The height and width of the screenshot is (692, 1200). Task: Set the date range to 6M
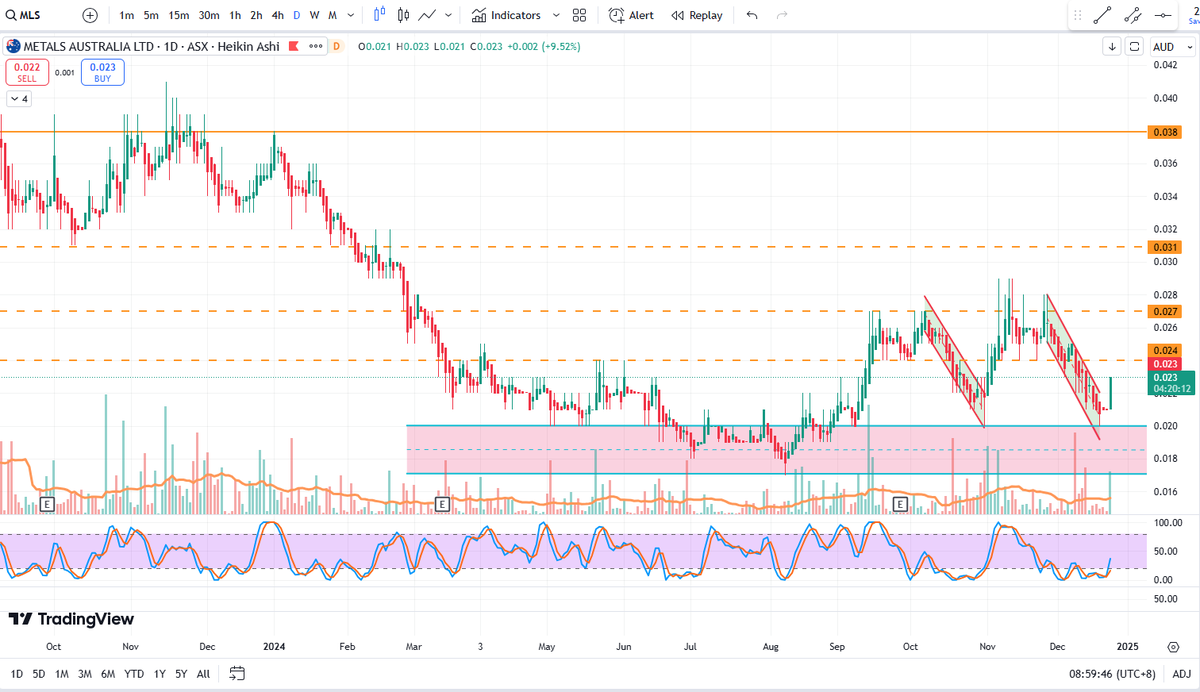[110, 673]
